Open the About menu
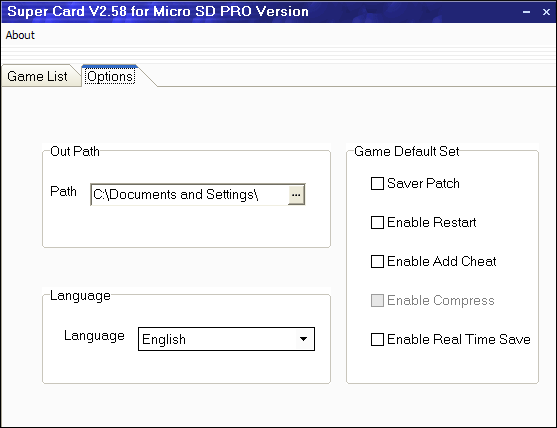The image size is (557, 428). [20, 35]
